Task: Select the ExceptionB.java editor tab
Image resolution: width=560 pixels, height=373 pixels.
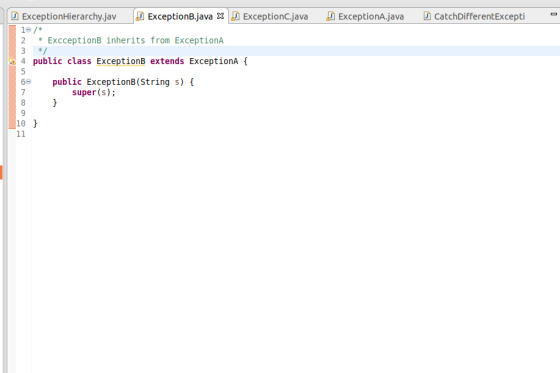Action: click(x=180, y=16)
